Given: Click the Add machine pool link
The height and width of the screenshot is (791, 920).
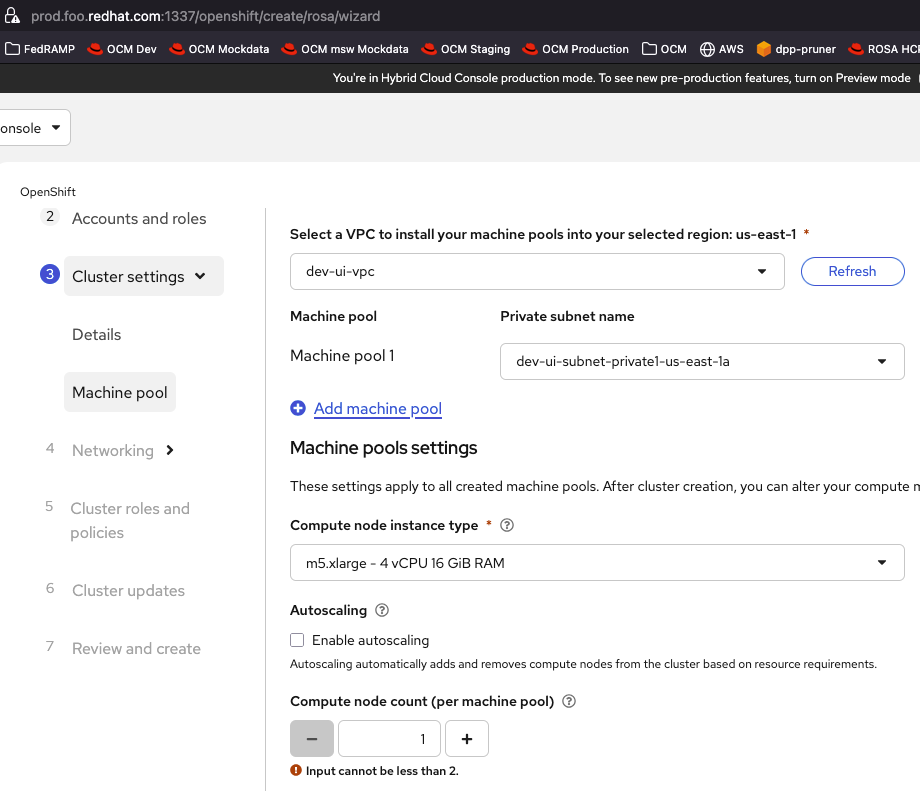Looking at the screenshot, I should click(378, 408).
